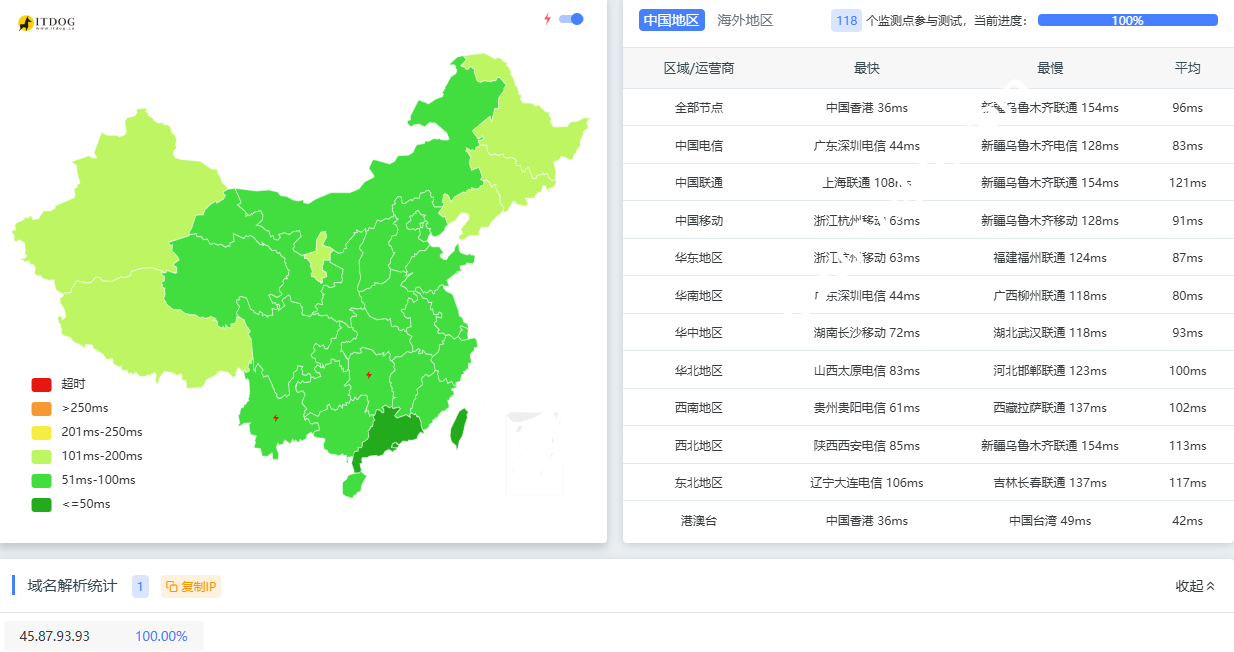
Task: Click the ITDOG logo
Action: coord(46,22)
